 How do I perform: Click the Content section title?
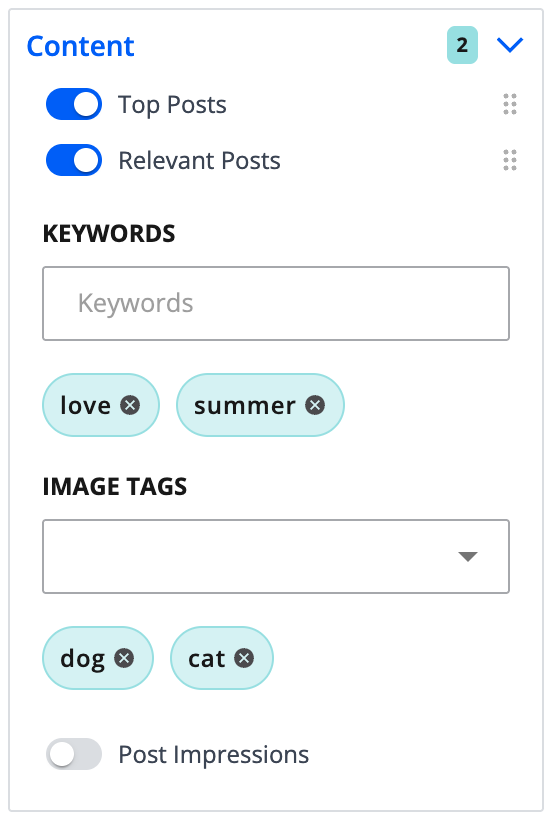coord(81,46)
